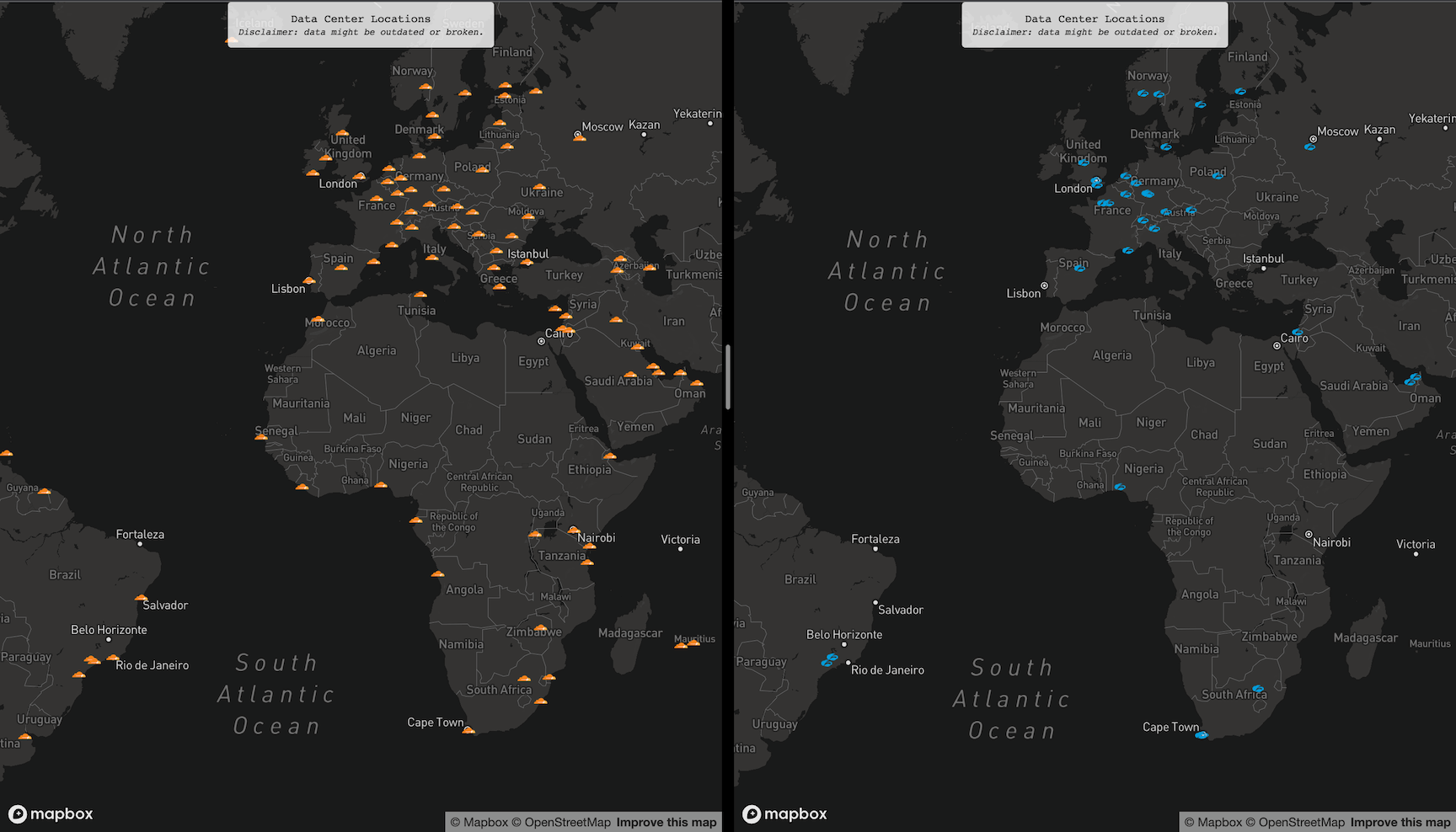1456x832 pixels.
Task: Click the 'Madagascar' label on left map
Action: 630,632
